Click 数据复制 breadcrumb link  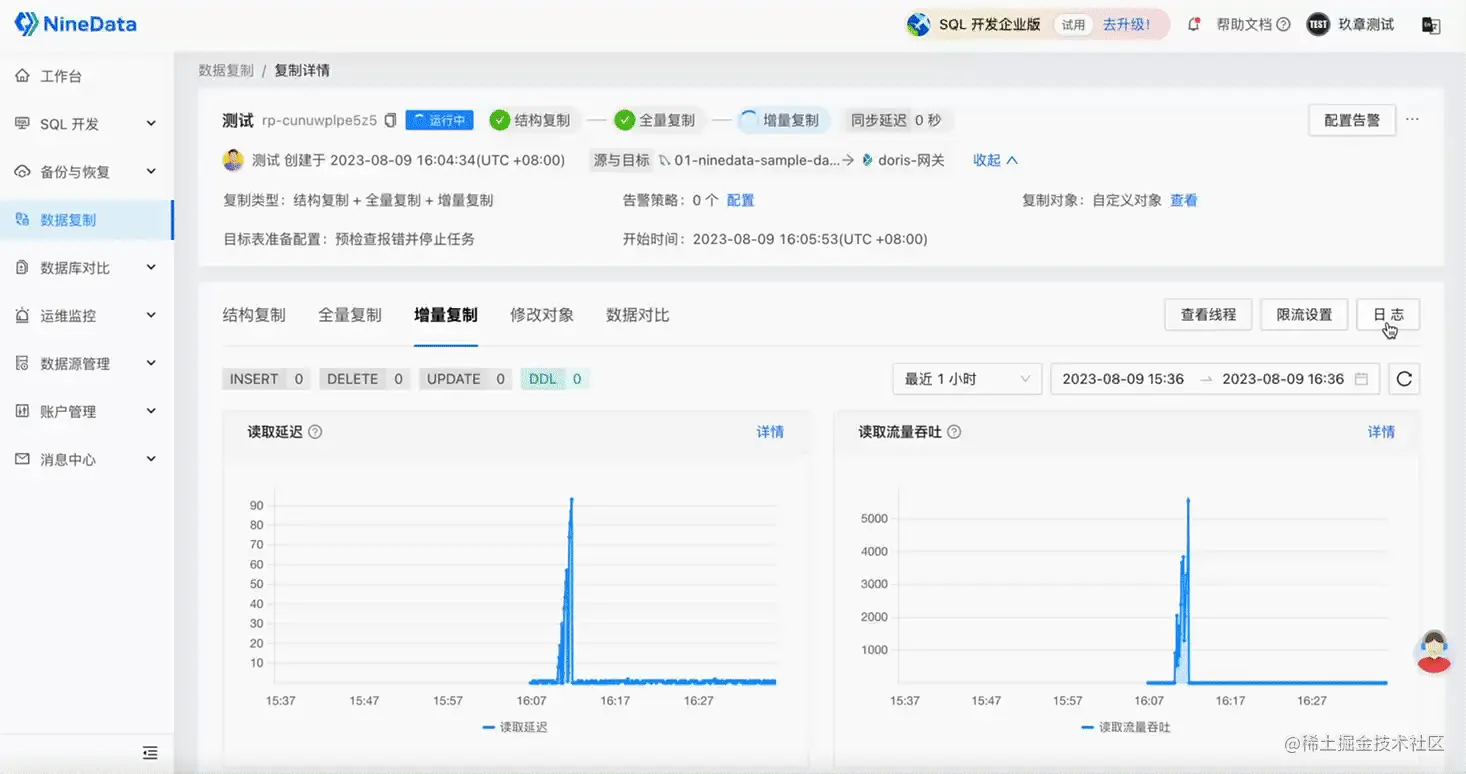pos(226,71)
